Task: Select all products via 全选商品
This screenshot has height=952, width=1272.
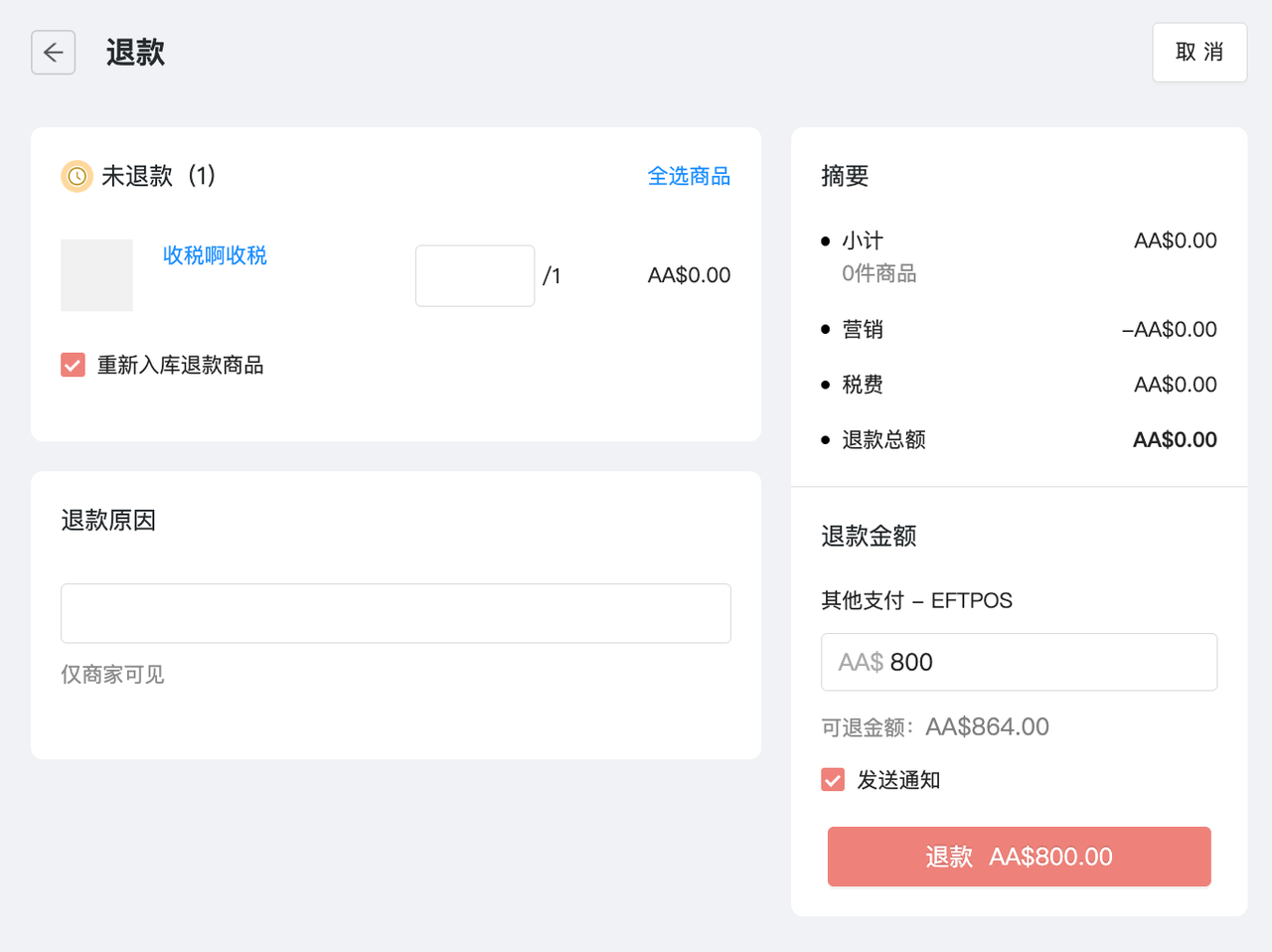Action: click(x=689, y=176)
